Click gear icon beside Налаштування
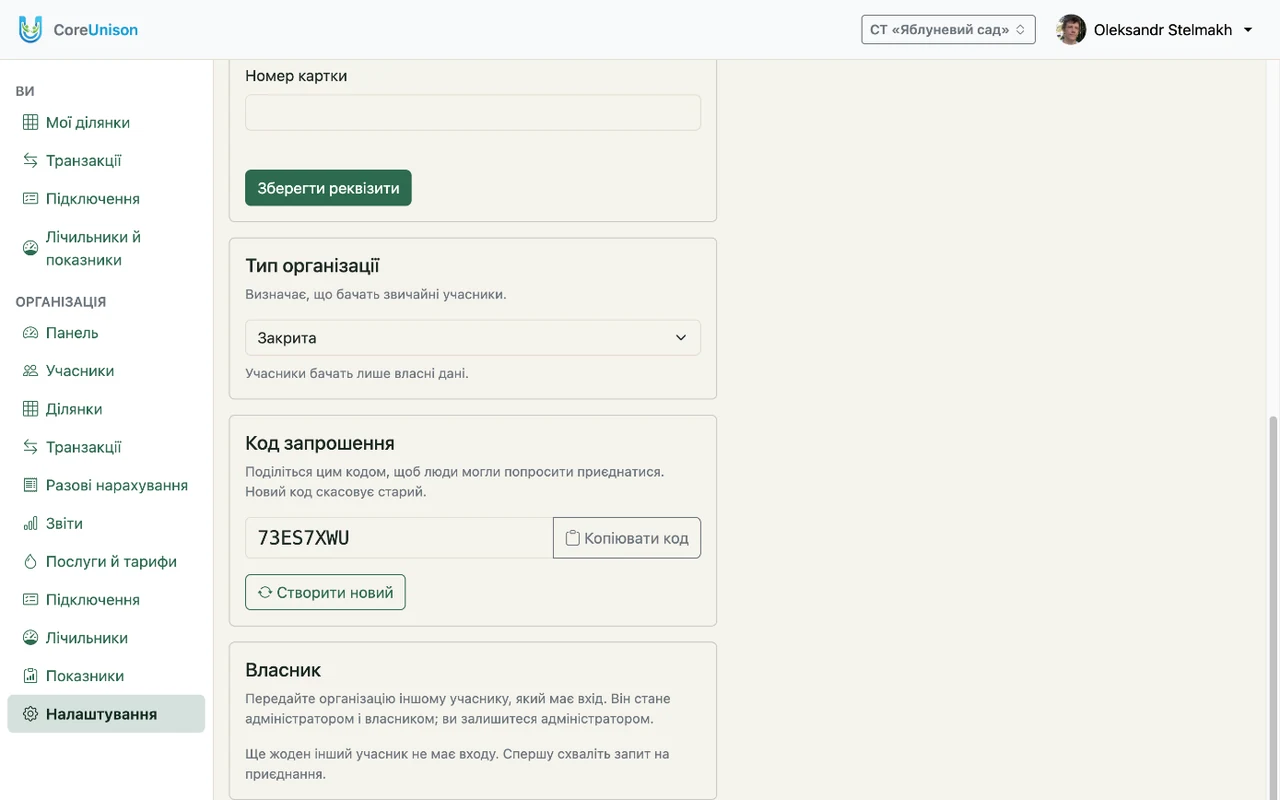 pos(31,714)
